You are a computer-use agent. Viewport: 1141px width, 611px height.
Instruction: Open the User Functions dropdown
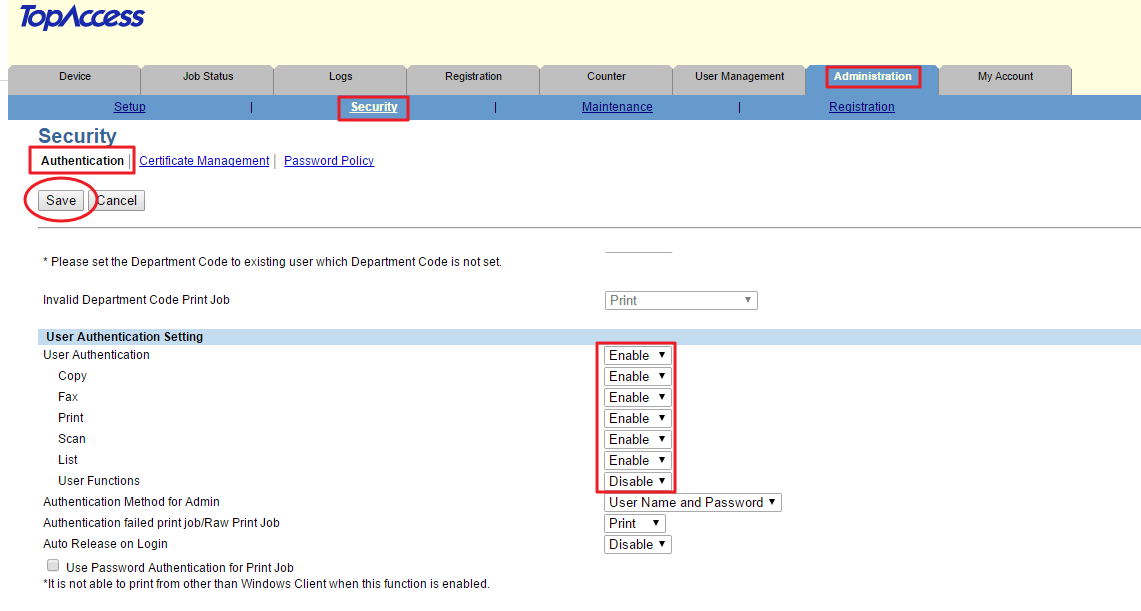[x=635, y=481]
